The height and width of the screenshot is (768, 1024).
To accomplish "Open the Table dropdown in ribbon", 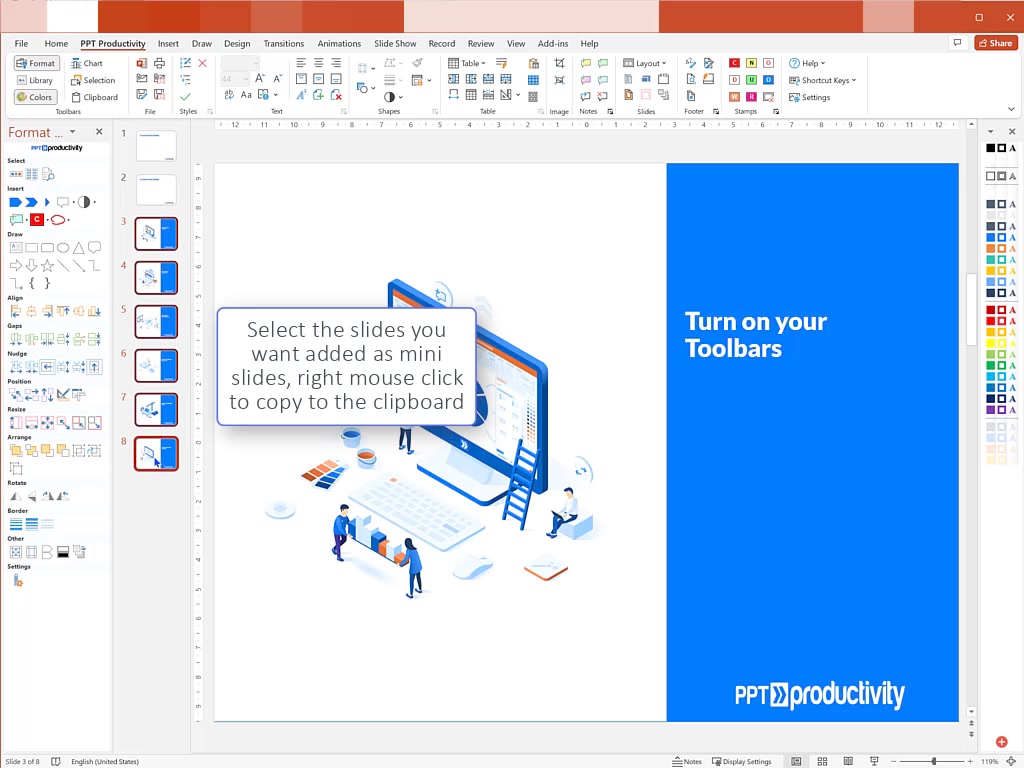I will coord(467,63).
